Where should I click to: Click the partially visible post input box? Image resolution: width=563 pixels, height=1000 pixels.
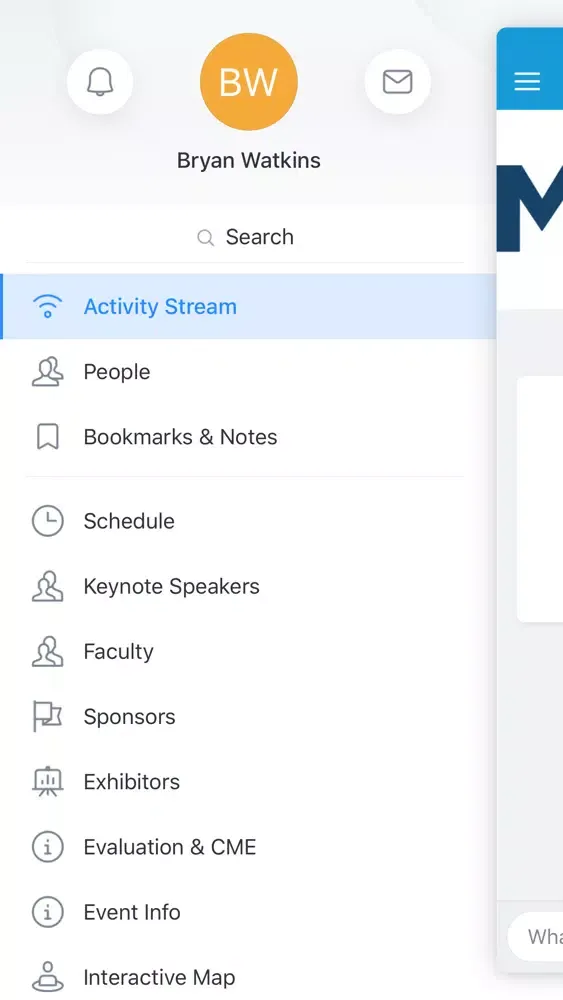(x=536, y=936)
